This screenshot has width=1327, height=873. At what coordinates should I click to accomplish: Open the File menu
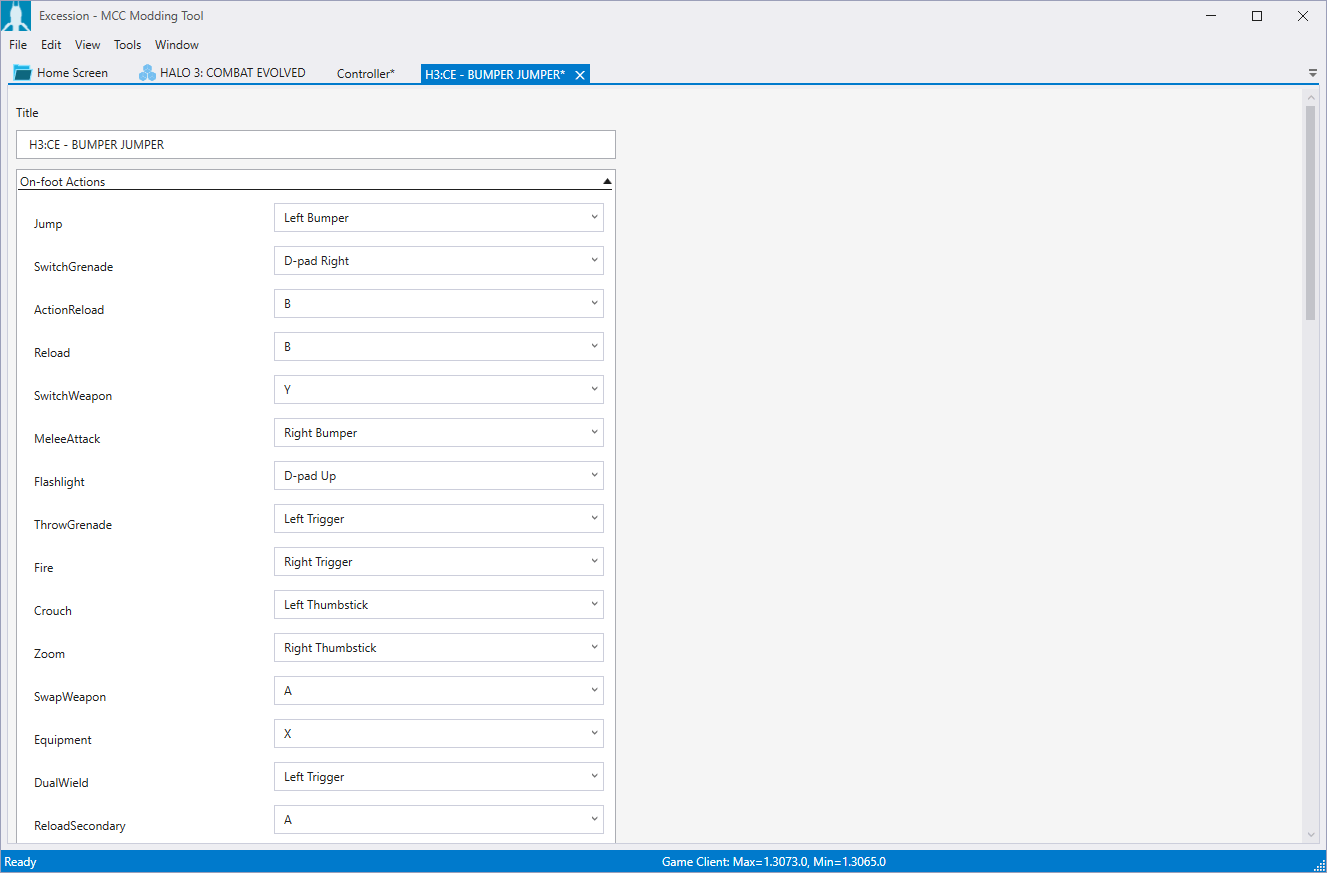tap(18, 45)
